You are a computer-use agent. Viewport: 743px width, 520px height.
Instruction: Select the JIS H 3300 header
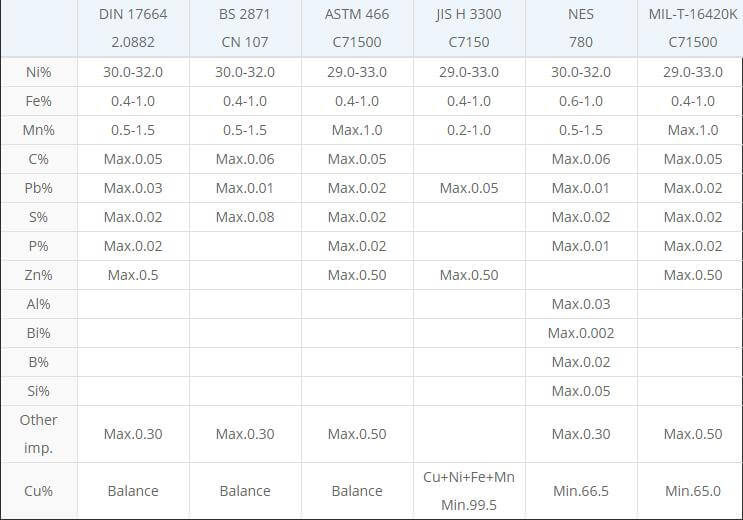pyautogui.click(x=469, y=14)
